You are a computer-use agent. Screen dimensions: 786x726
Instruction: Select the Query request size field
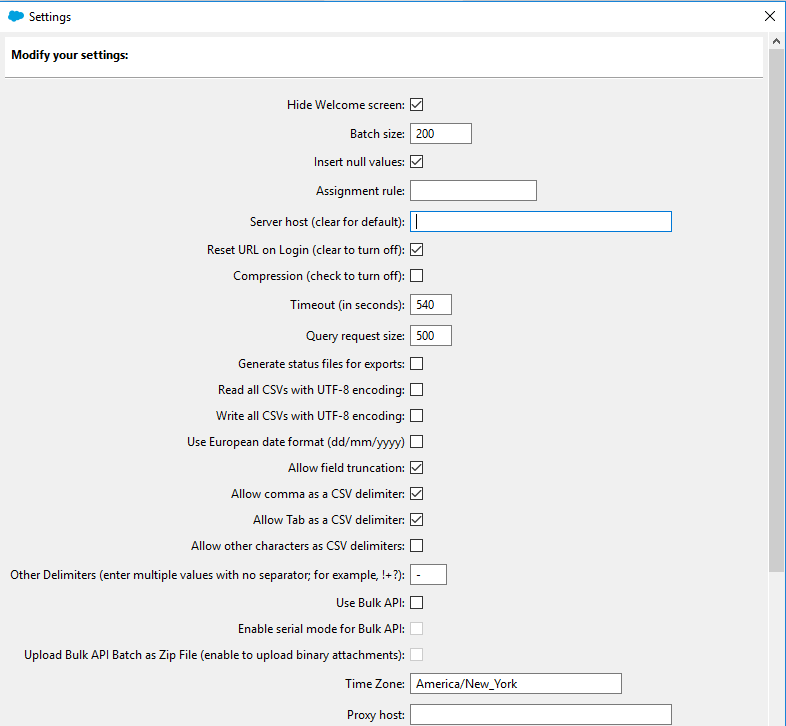click(x=431, y=336)
